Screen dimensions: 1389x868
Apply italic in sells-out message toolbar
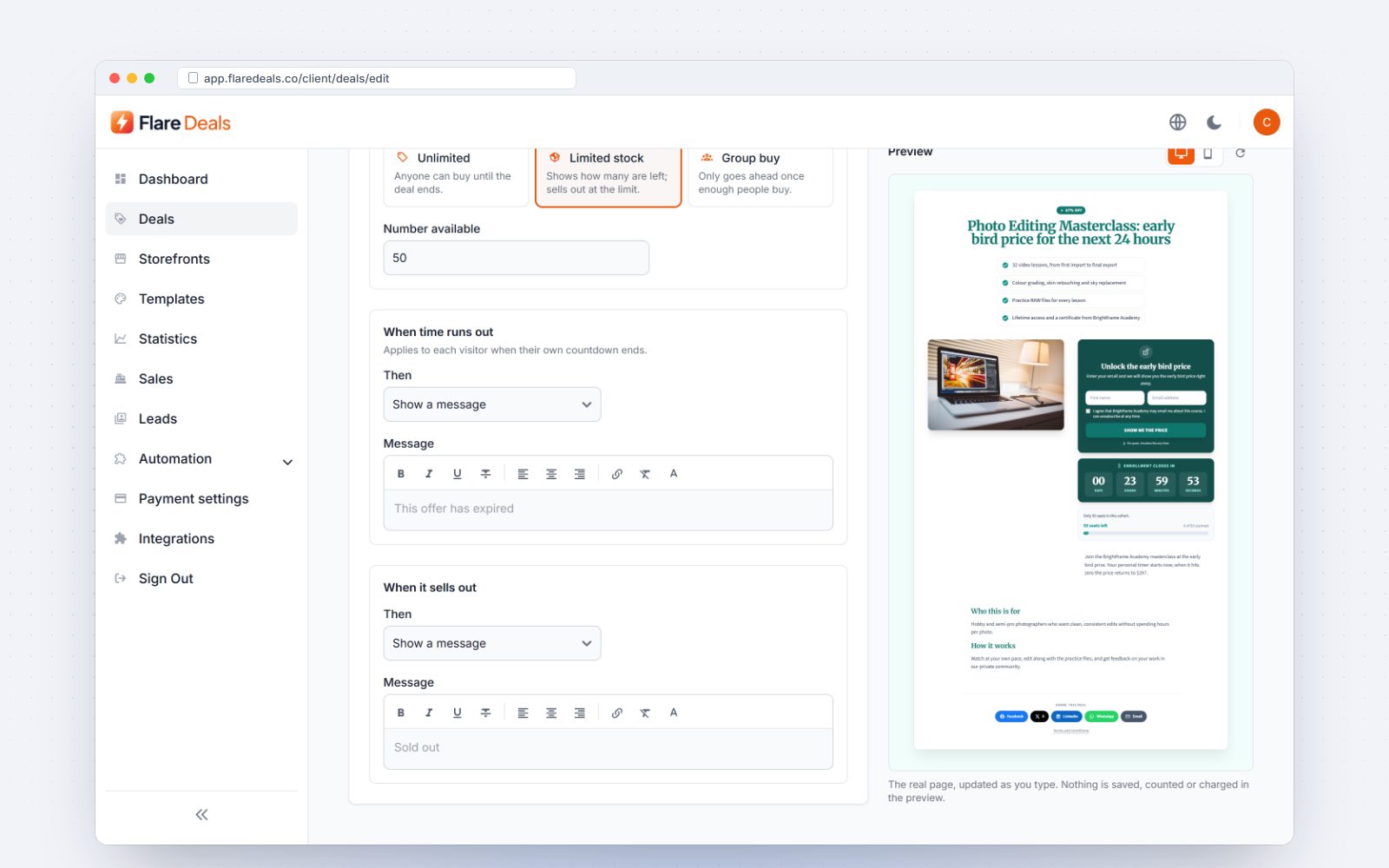click(429, 713)
